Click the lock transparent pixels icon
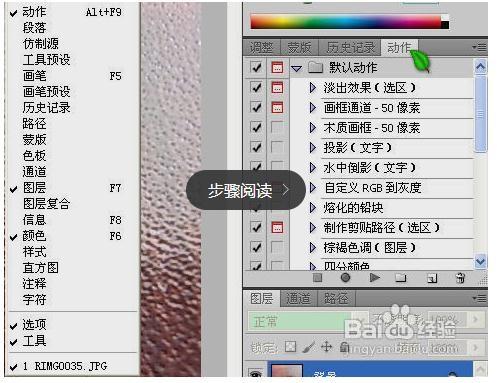 coord(290,347)
